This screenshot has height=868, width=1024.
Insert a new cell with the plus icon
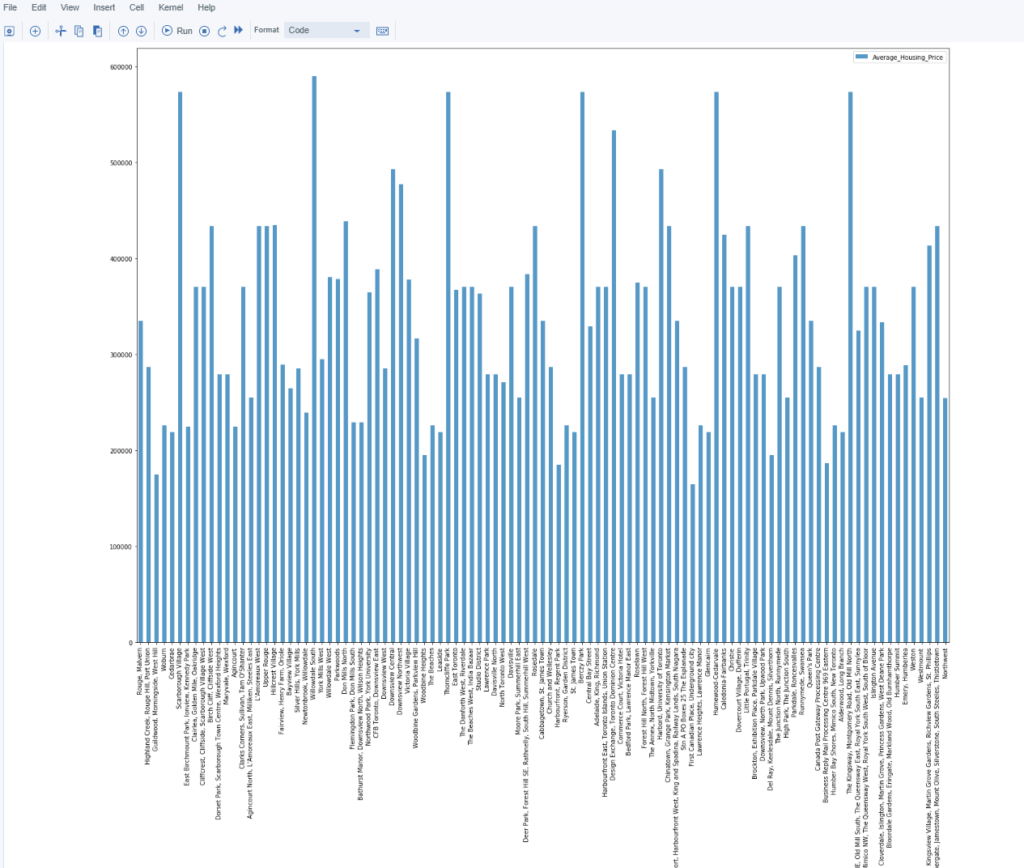[x=35, y=31]
